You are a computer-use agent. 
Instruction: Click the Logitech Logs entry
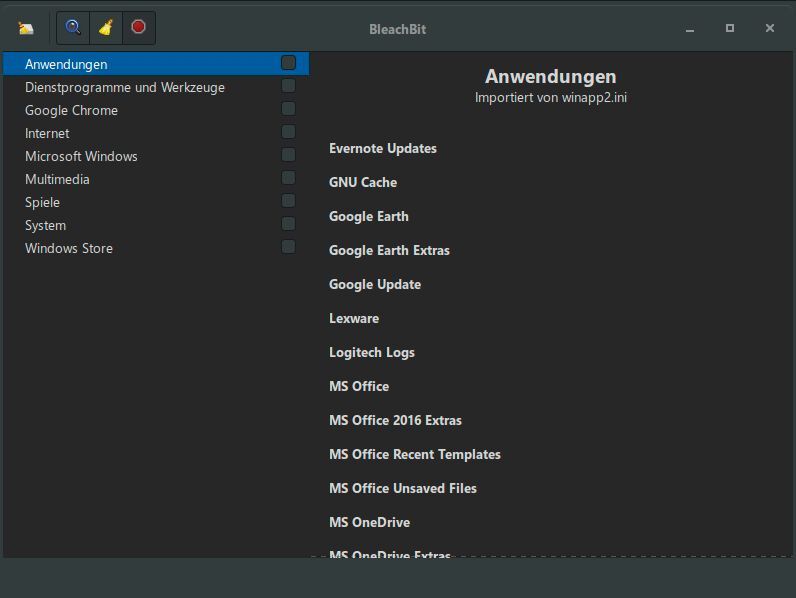372,352
